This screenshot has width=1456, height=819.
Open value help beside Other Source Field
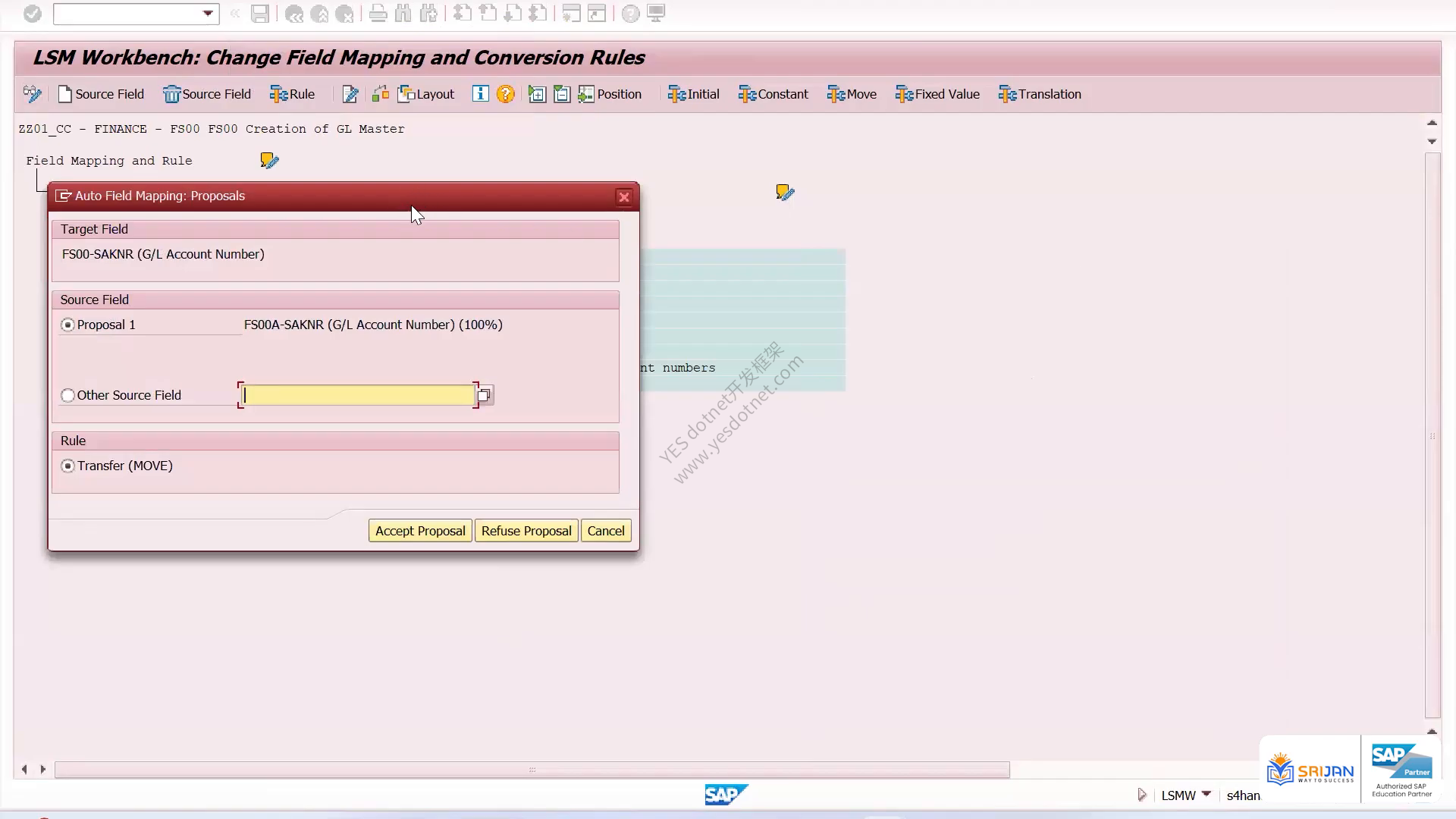point(485,395)
